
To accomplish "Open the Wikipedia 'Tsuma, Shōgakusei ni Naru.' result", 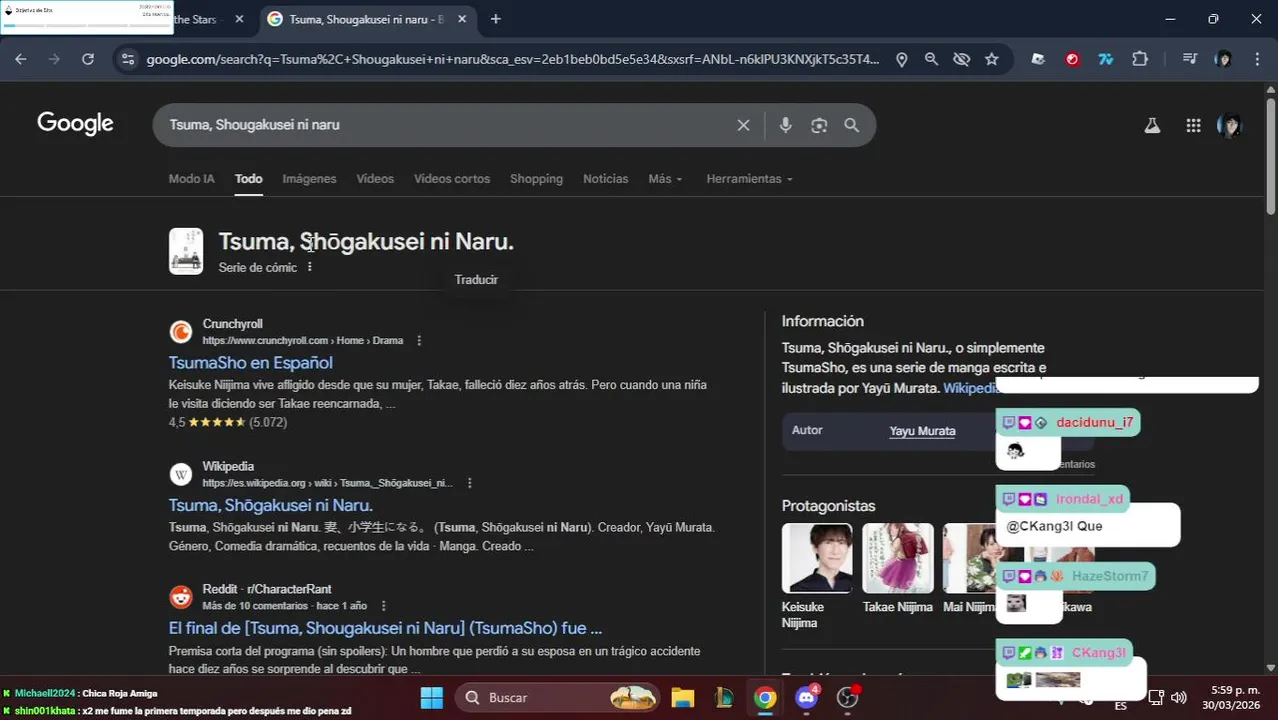I will 271,506.
